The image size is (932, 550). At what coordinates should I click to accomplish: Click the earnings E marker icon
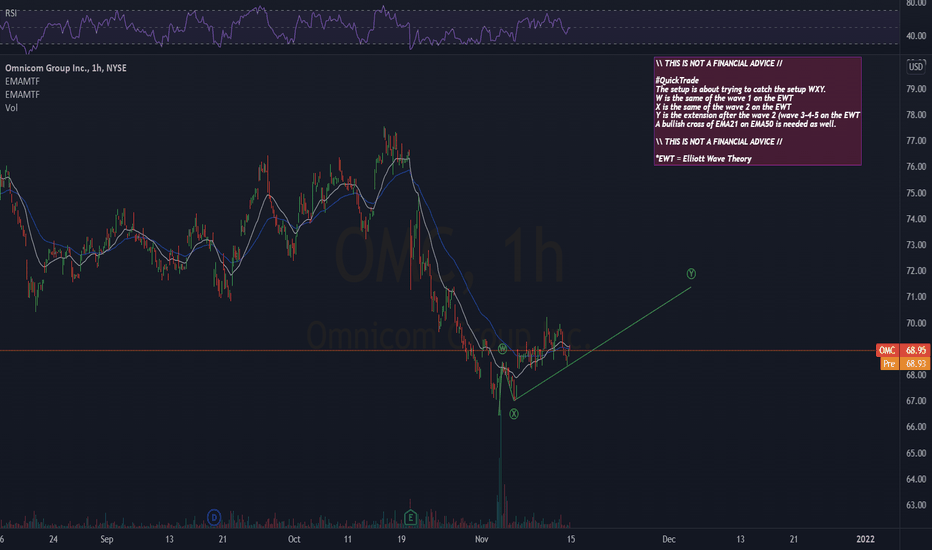[x=410, y=517]
